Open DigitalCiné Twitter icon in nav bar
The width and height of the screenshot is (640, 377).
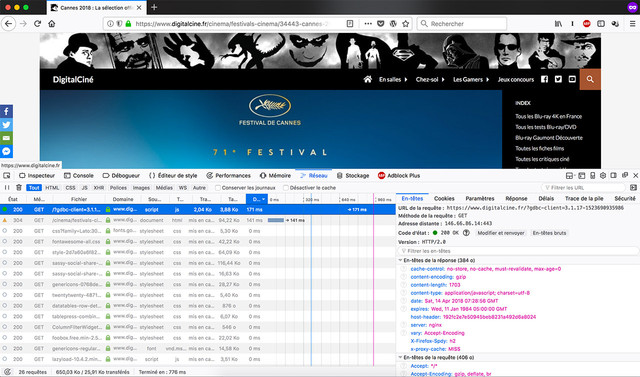(558, 79)
